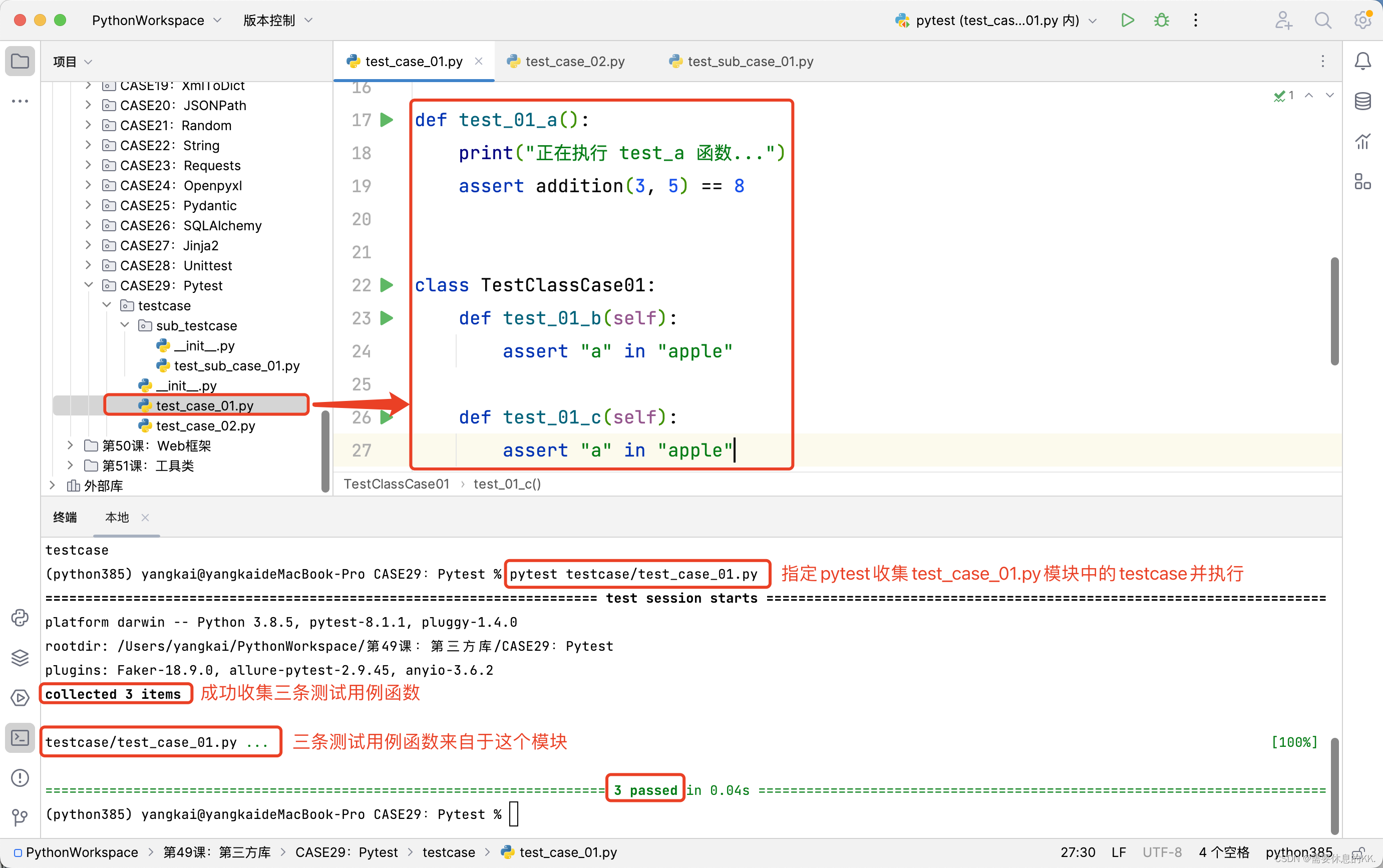This screenshot has width=1383, height=868.
Task: Select the 终端 terminal panel tab
Action: tap(65, 517)
